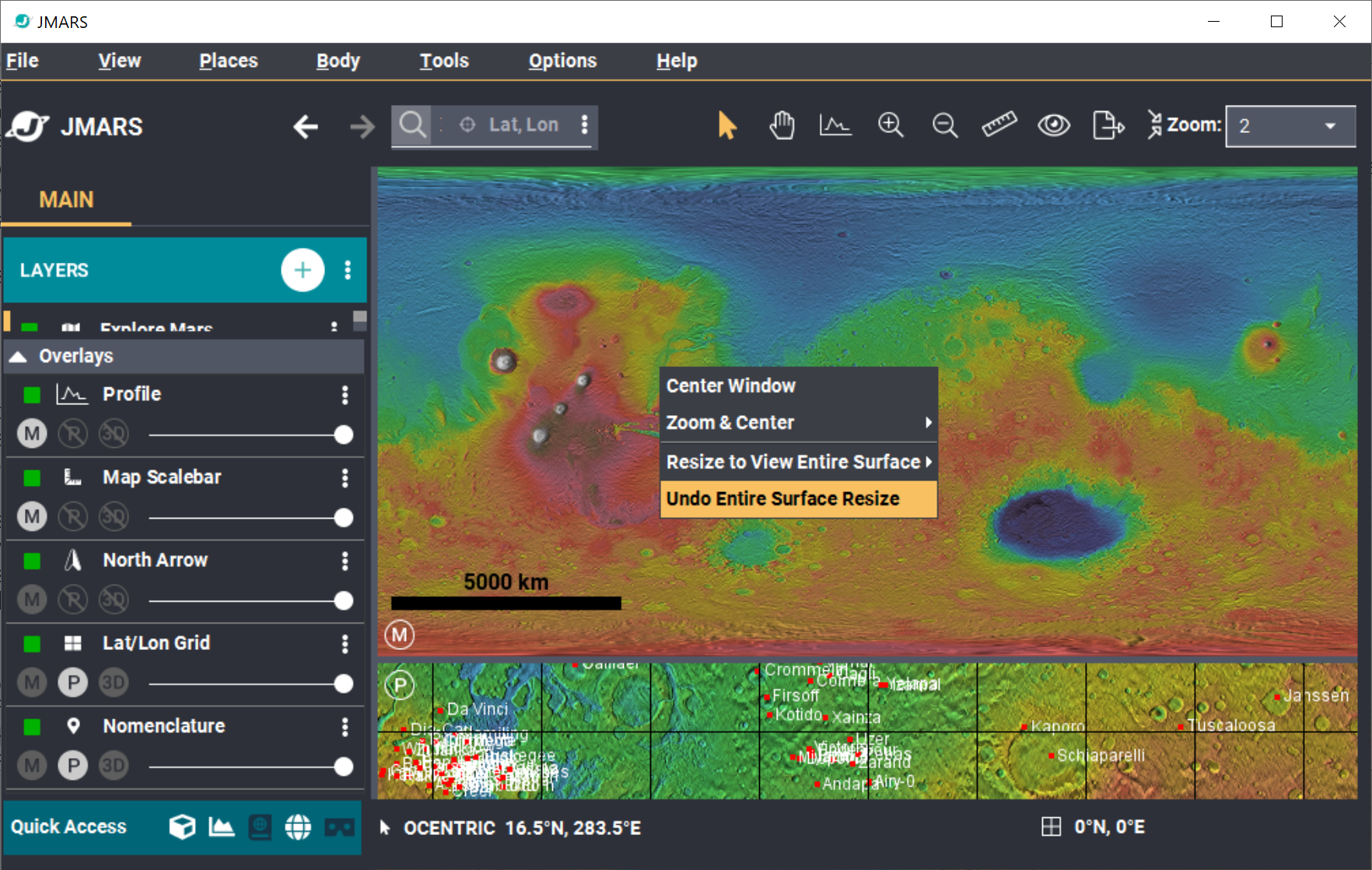
Task: Click the Da Vinci crater label
Action: pyautogui.click(x=478, y=709)
